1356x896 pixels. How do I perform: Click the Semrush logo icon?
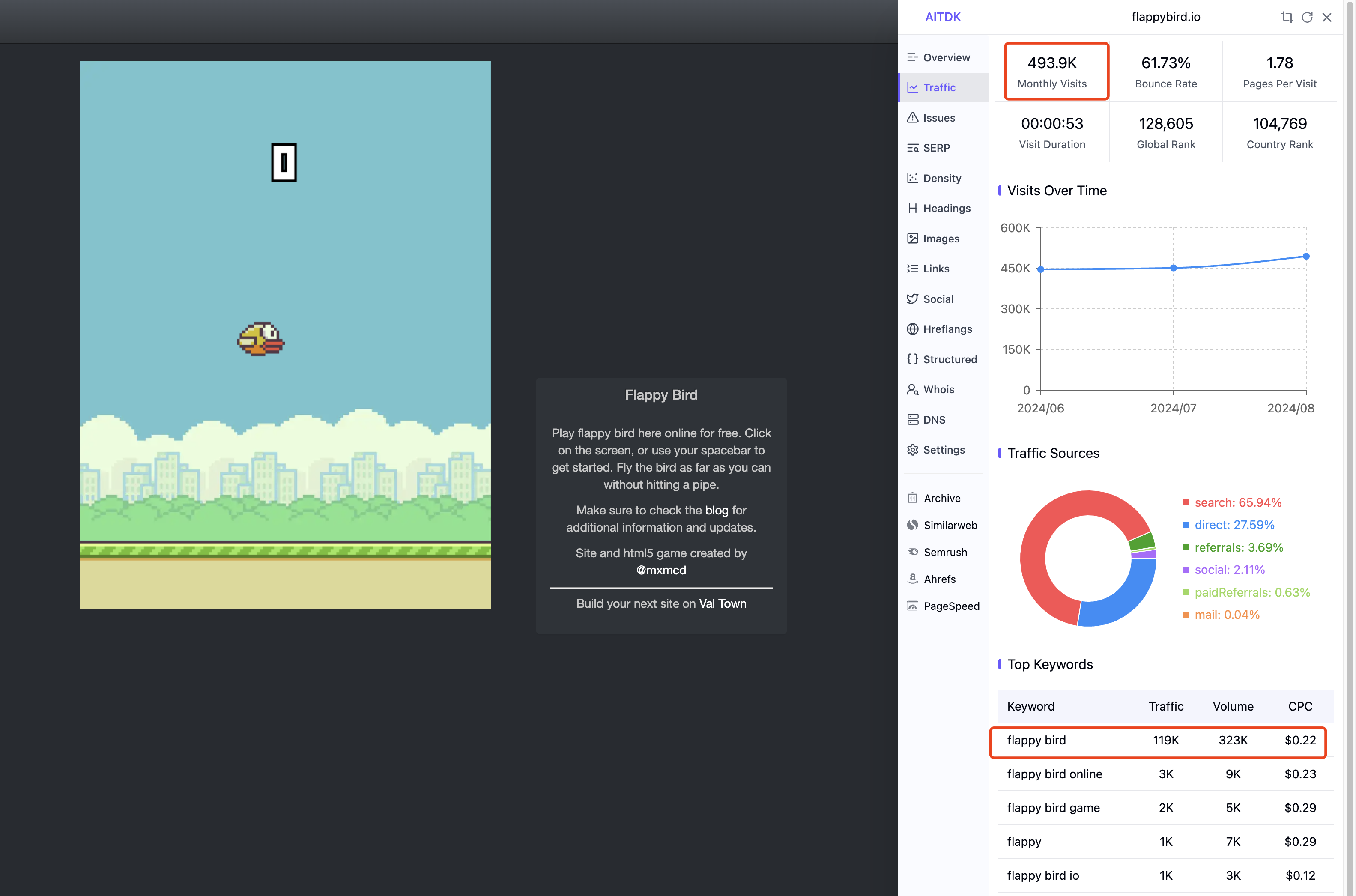click(x=913, y=552)
